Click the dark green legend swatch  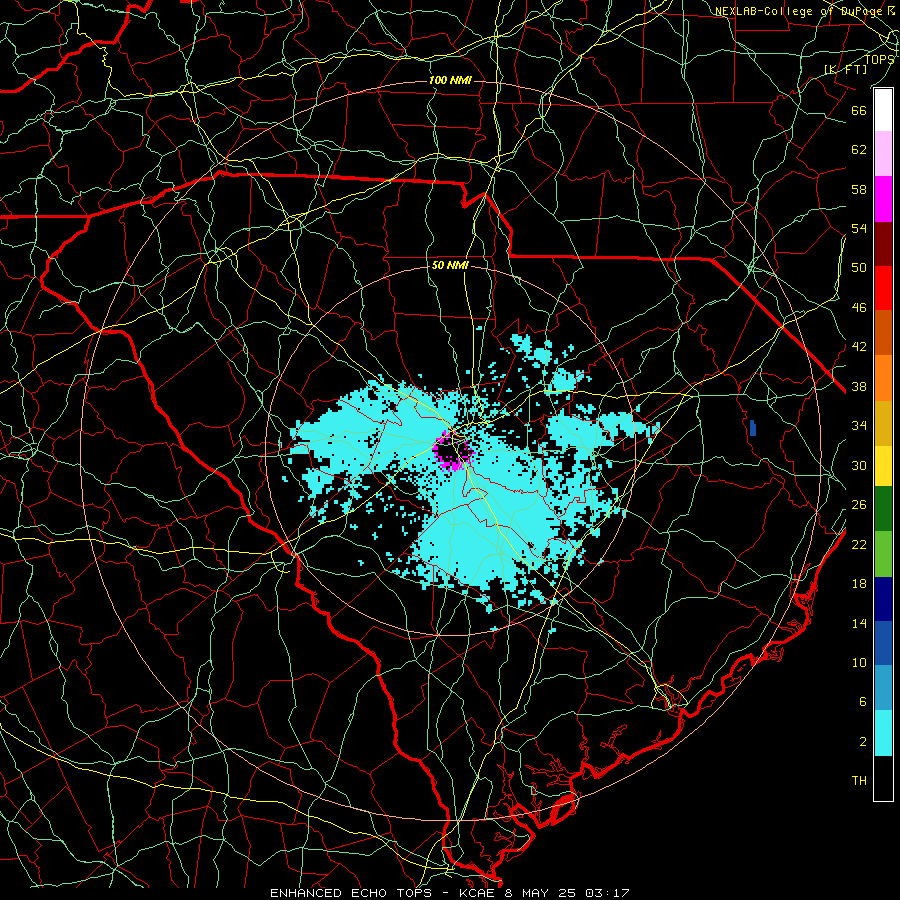(883, 509)
